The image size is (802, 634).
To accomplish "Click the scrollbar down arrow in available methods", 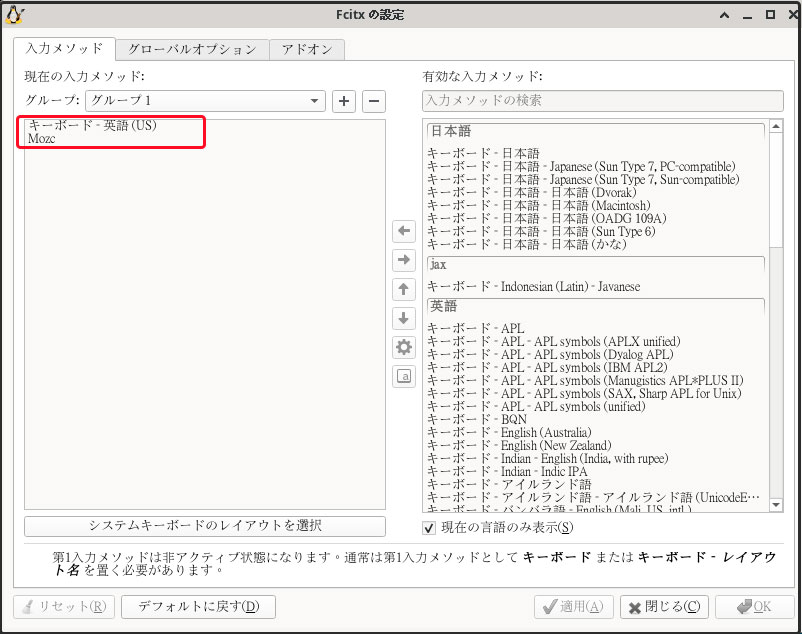I will tap(776, 505).
